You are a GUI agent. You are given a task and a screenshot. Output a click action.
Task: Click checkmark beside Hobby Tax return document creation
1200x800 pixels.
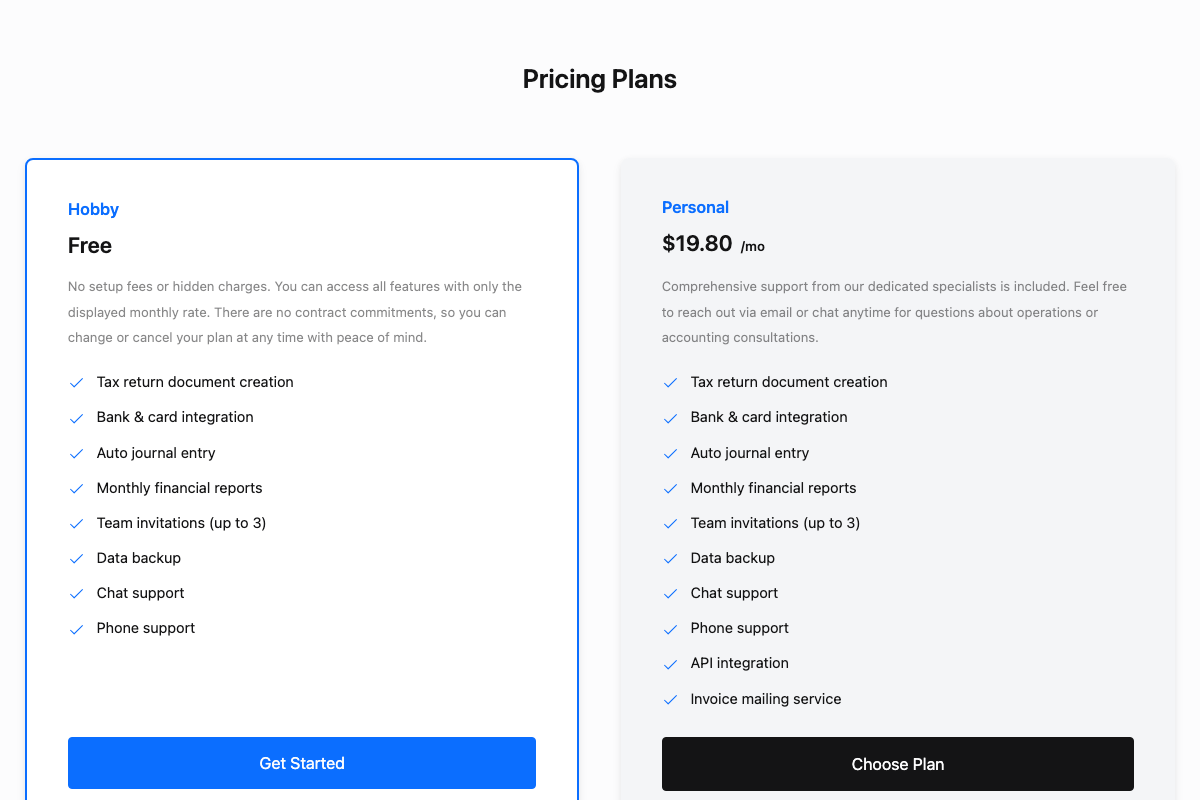(76, 383)
